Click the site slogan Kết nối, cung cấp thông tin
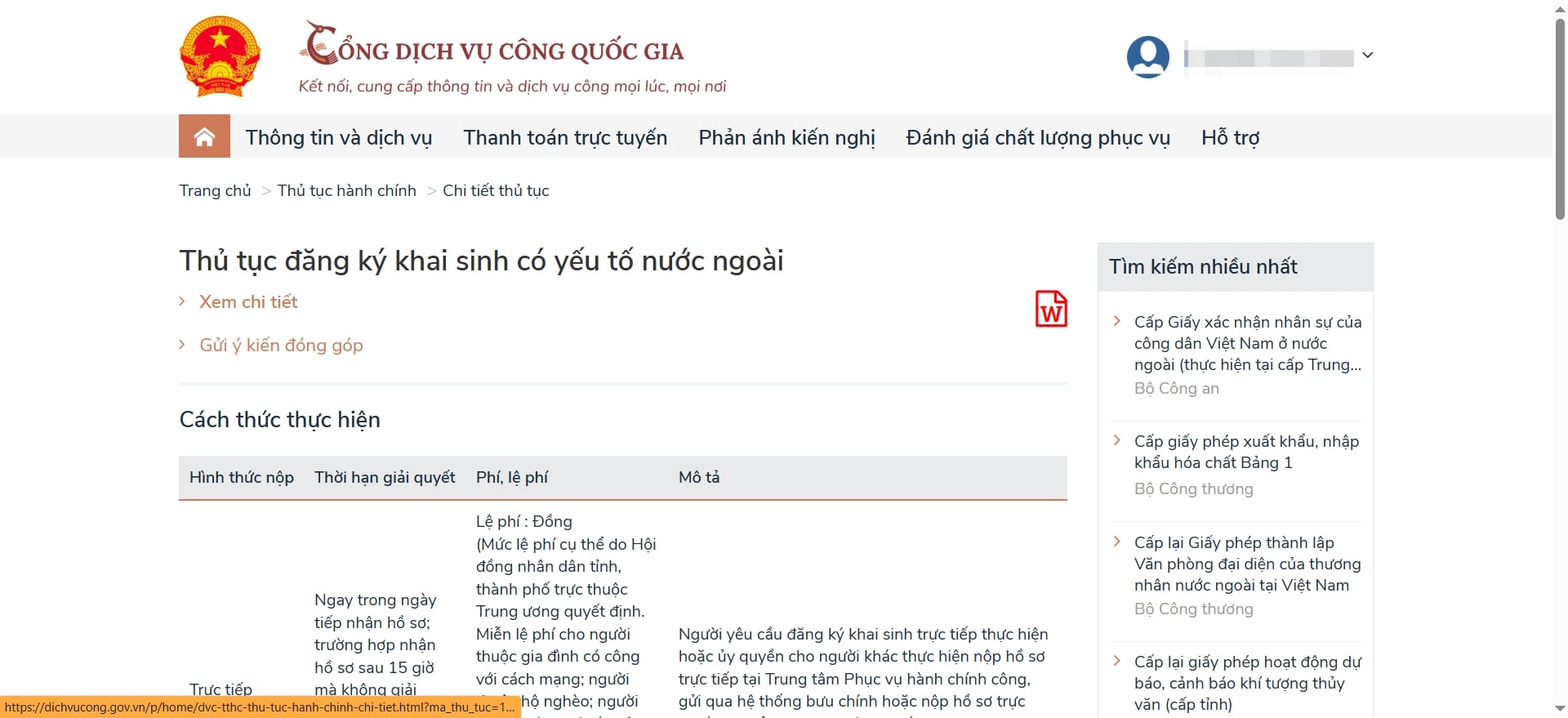 [512, 86]
